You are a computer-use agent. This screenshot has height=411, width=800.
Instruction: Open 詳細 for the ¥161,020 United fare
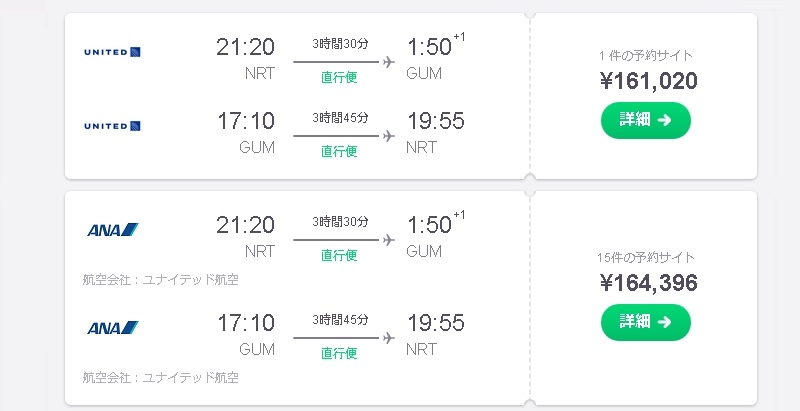pos(645,120)
